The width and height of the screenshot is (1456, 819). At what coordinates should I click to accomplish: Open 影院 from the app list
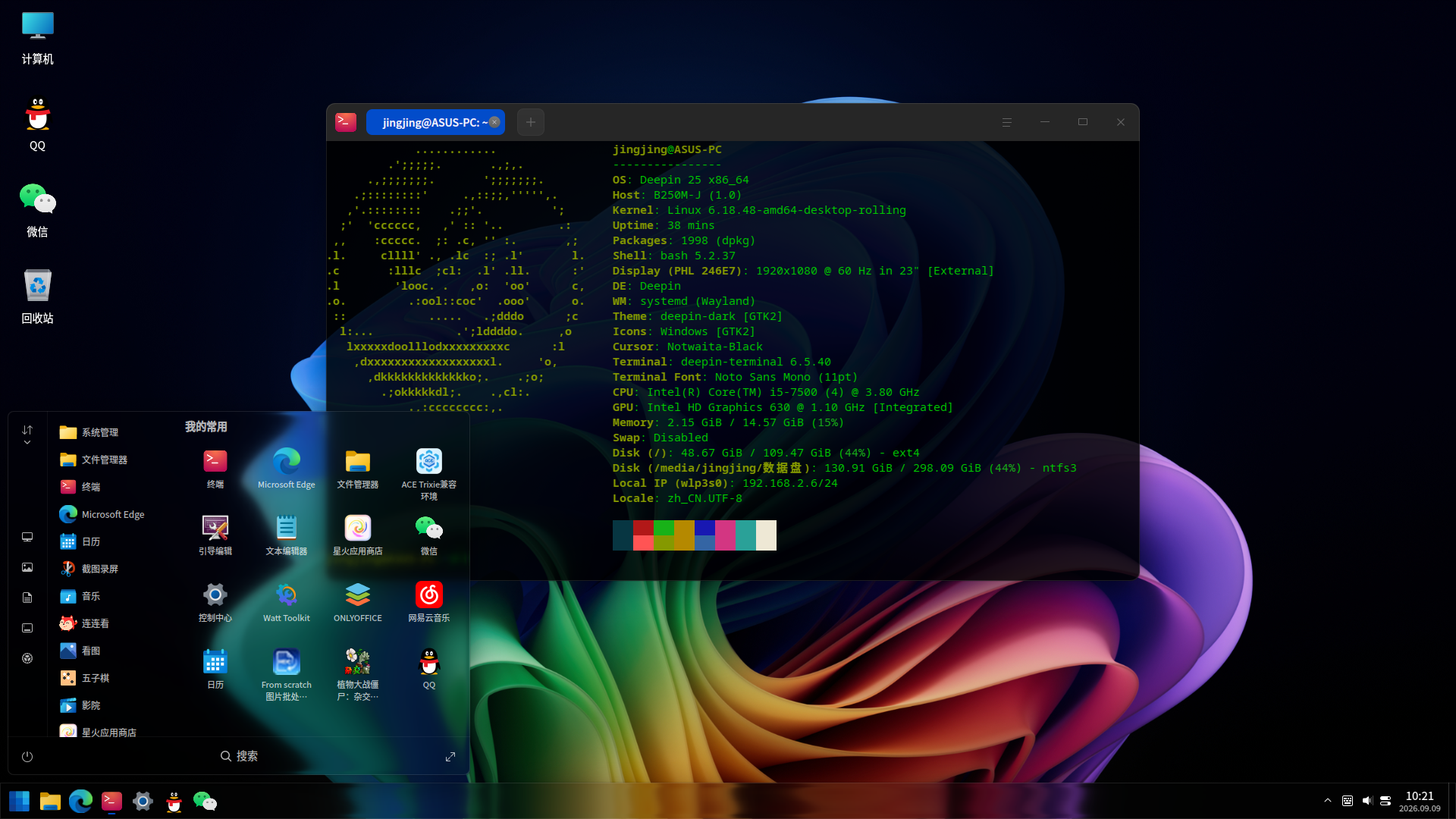point(80,705)
